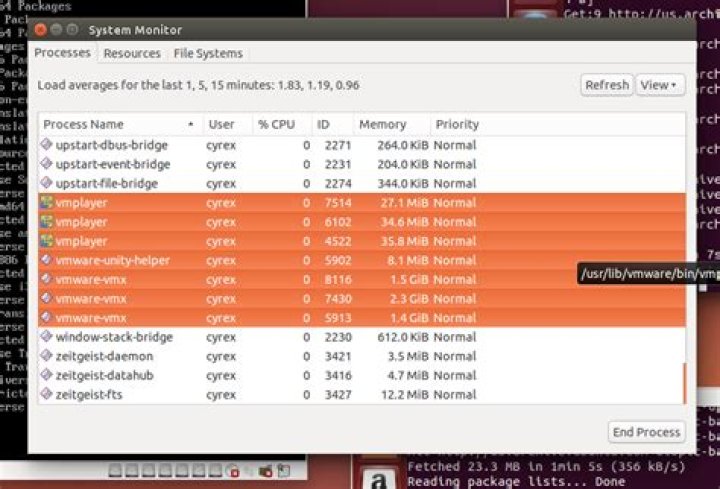The height and width of the screenshot is (489, 720).
Task: Open the Amazon launcher icon behind System Monitor
Action: click(x=378, y=478)
